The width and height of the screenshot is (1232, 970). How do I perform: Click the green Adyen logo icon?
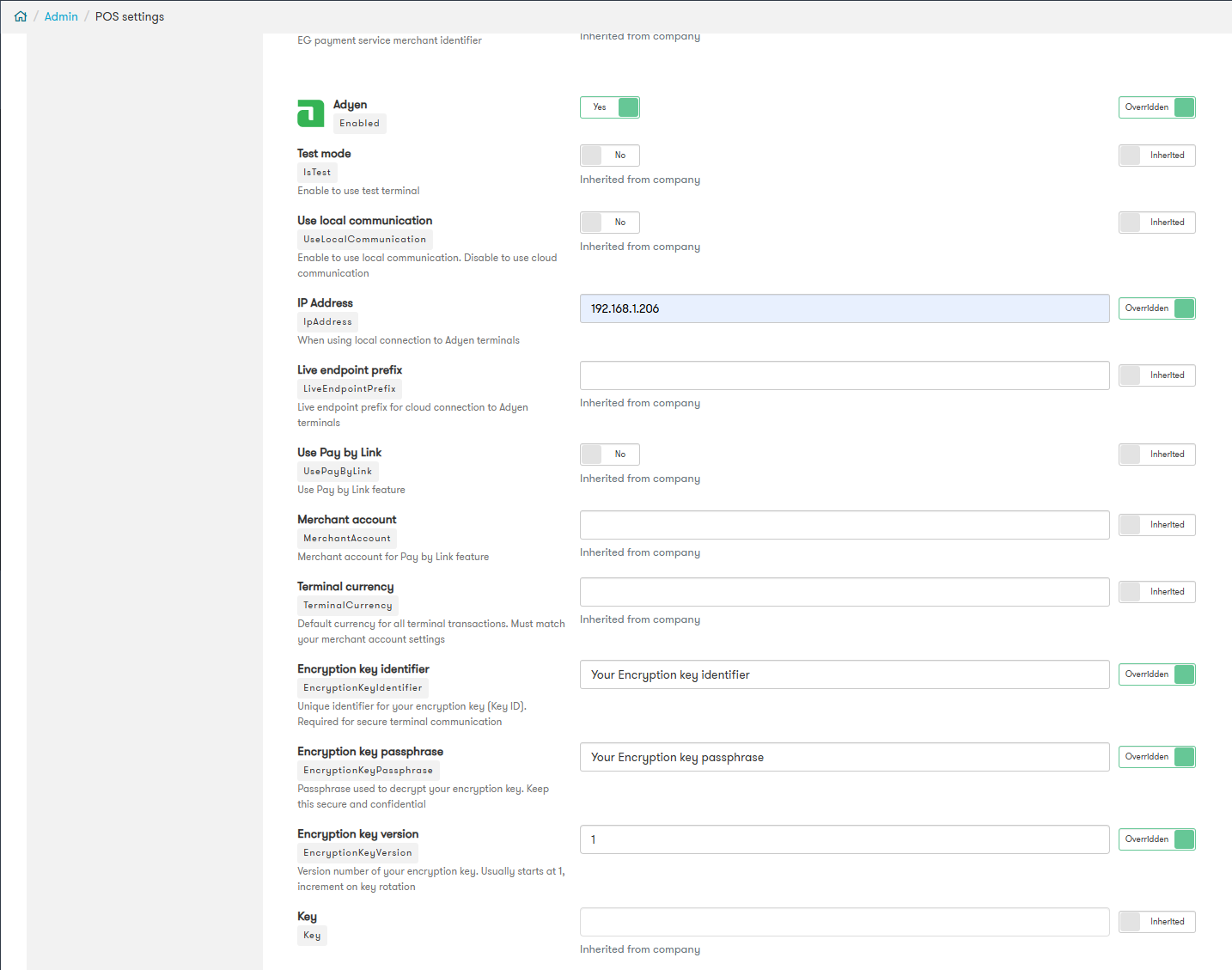pos(311,113)
